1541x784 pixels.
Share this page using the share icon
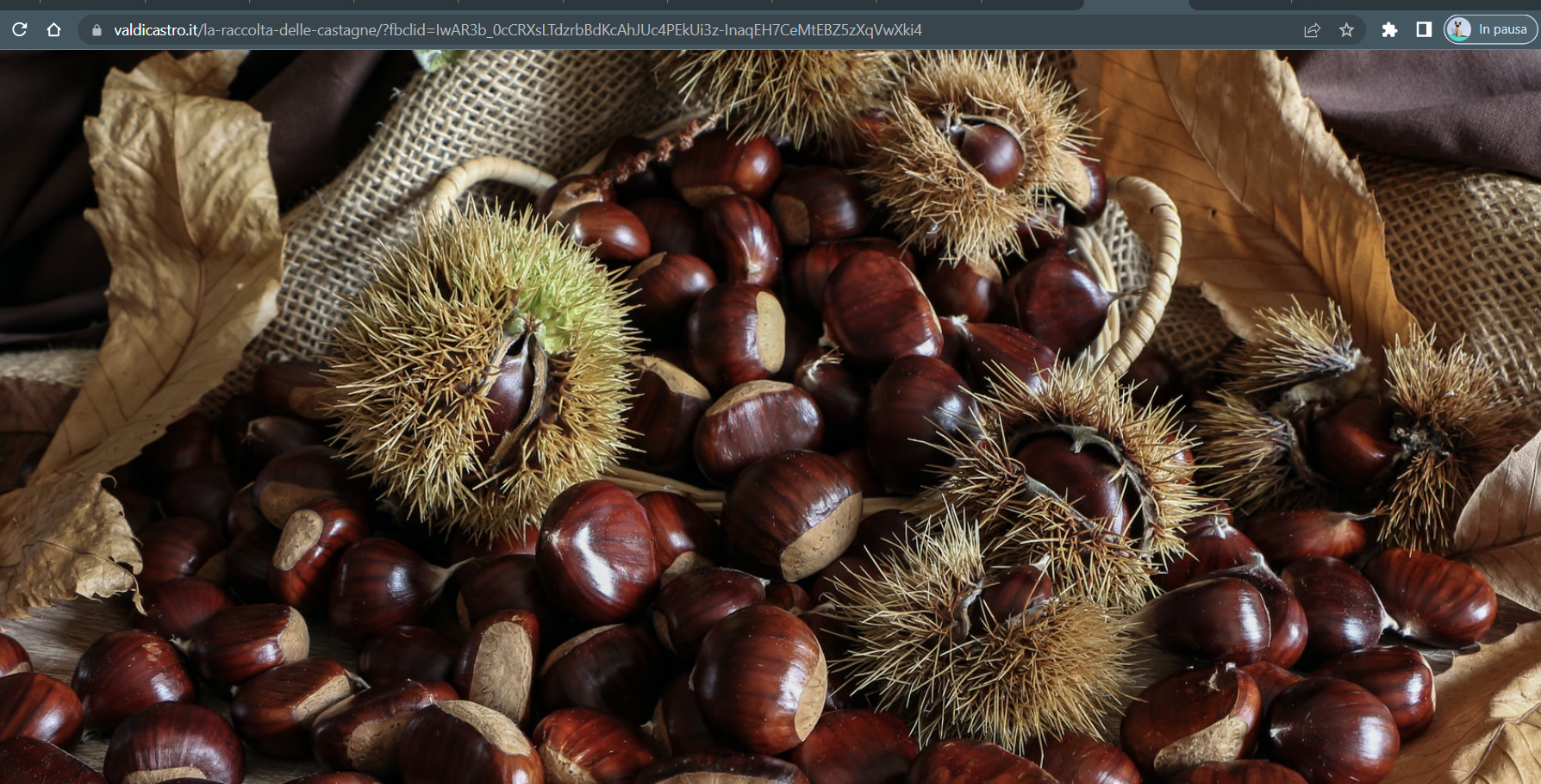1312,30
